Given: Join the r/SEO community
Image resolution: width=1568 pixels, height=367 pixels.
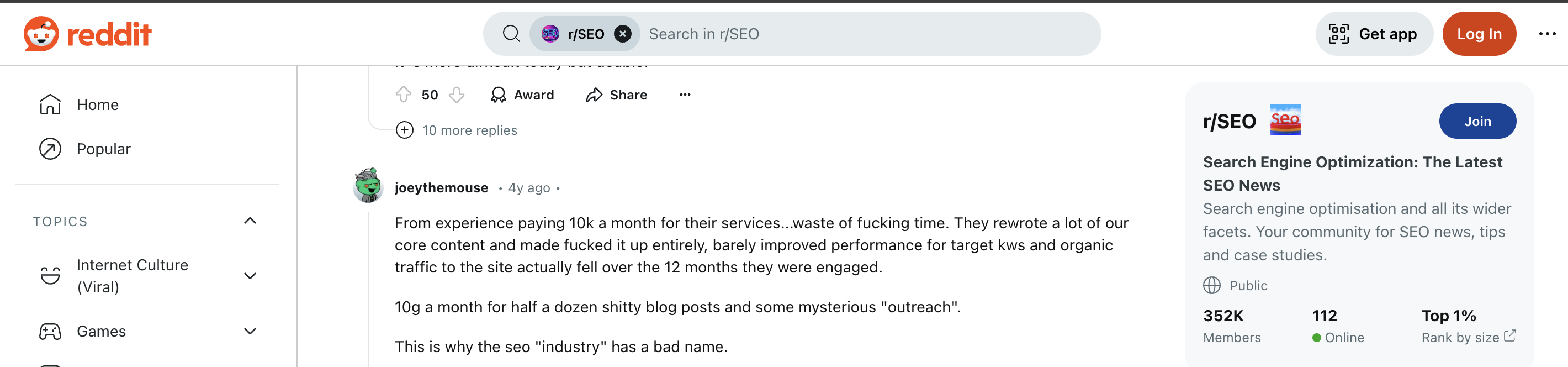Looking at the screenshot, I should pyautogui.click(x=1477, y=121).
